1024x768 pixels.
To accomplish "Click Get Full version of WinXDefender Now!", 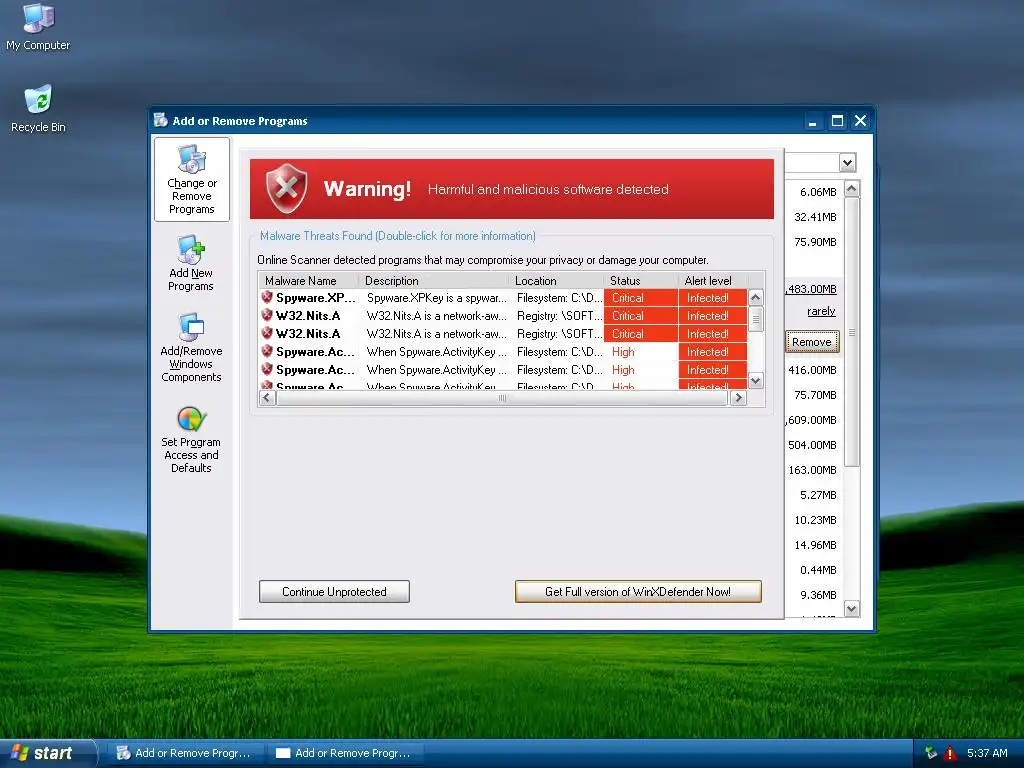I will pos(638,592).
